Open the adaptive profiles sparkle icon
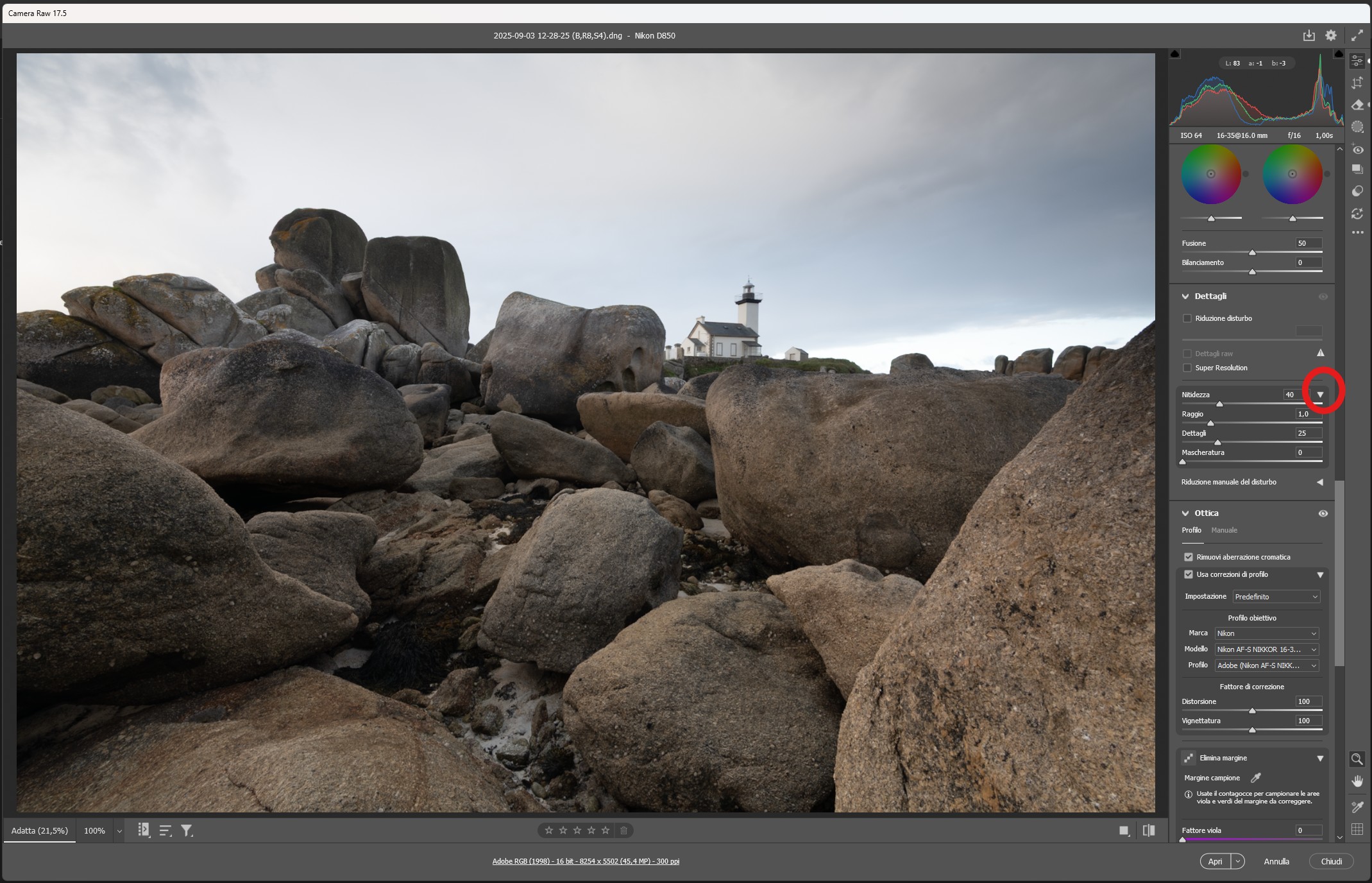Viewport: 1372px width, 883px height. tap(1357, 214)
